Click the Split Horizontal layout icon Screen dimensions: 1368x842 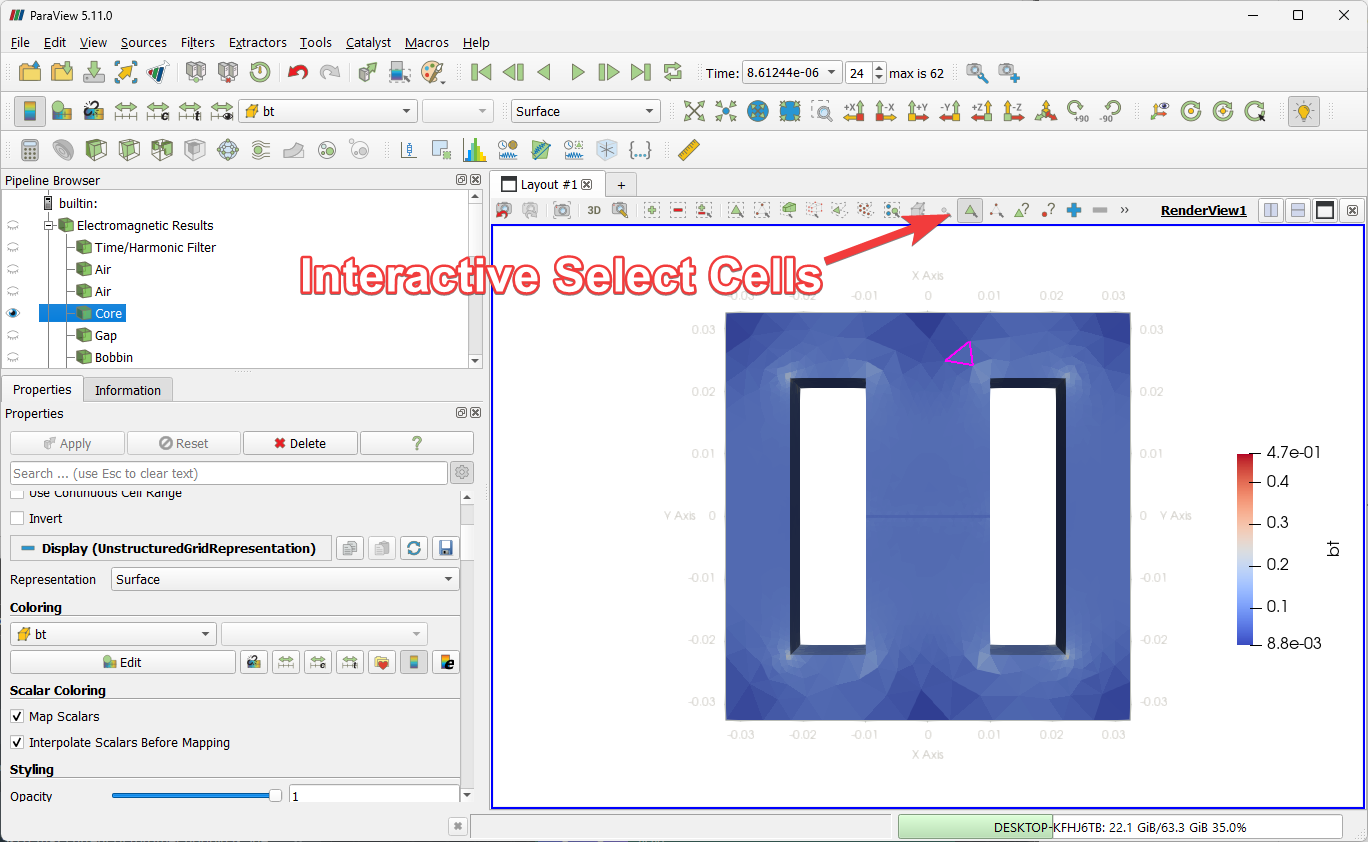pos(1270,210)
